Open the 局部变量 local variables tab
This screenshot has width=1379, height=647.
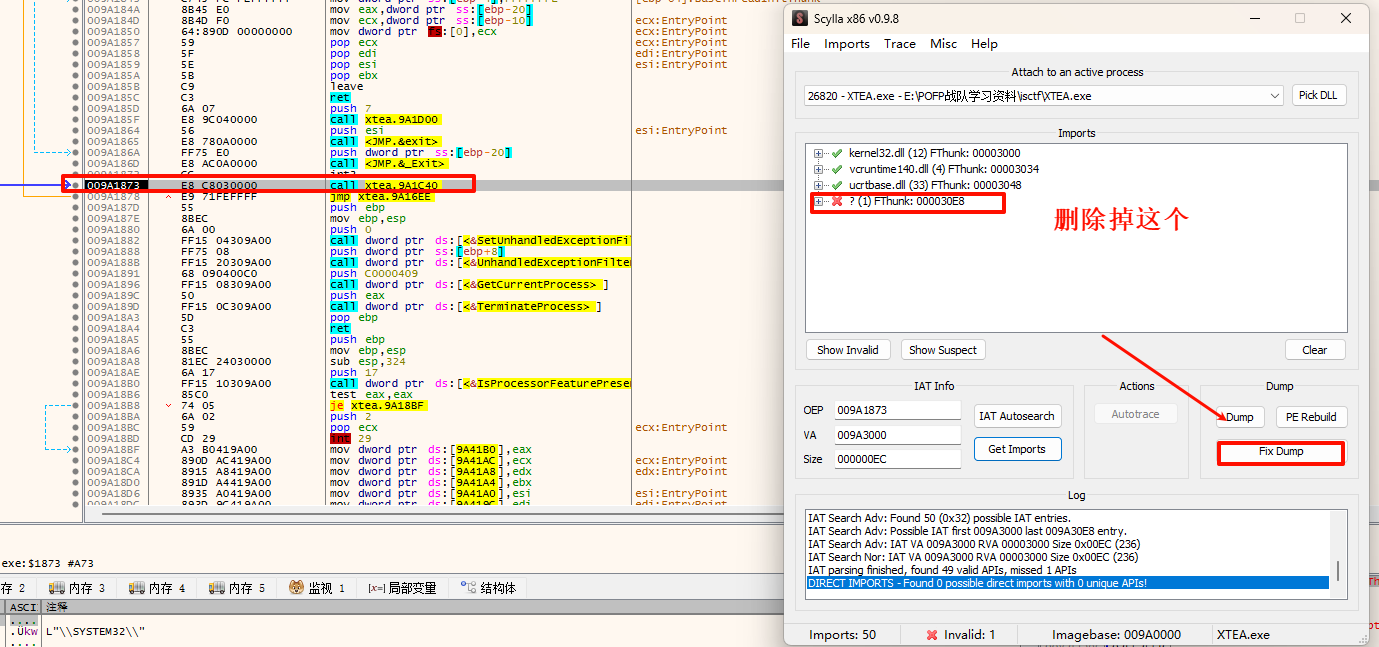[402, 588]
